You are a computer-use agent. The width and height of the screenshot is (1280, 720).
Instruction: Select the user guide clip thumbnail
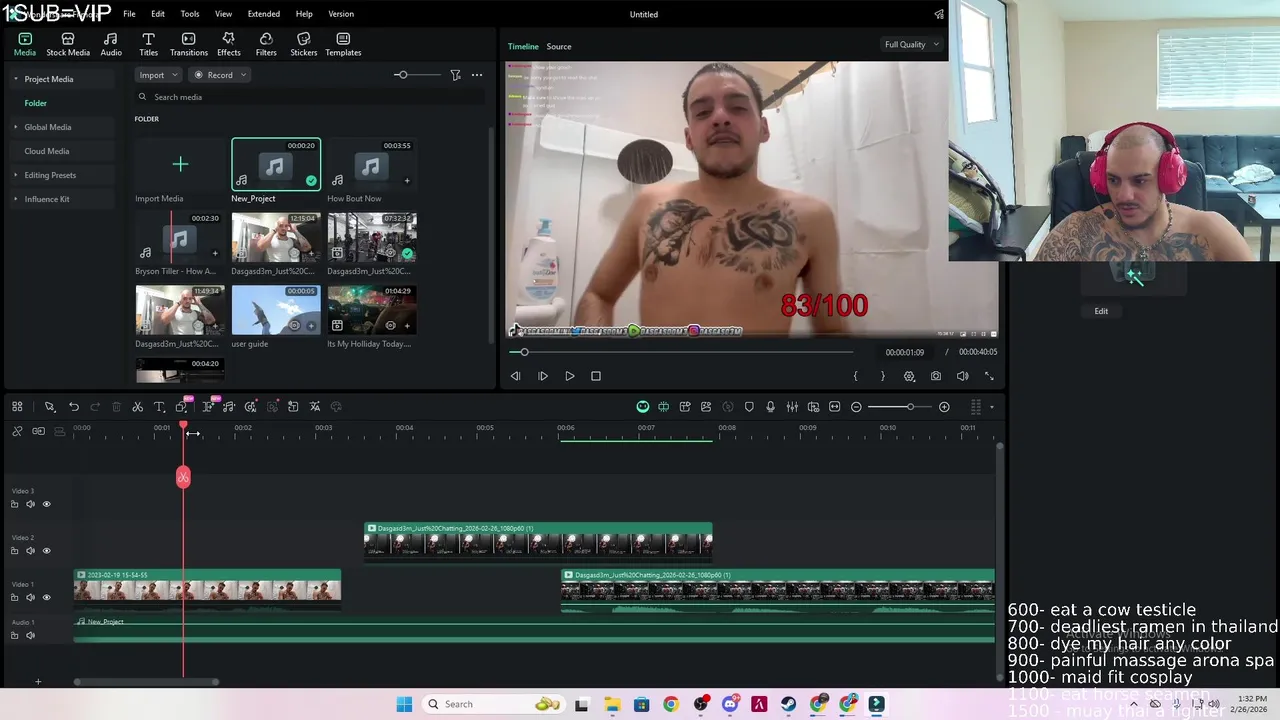click(276, 310)
